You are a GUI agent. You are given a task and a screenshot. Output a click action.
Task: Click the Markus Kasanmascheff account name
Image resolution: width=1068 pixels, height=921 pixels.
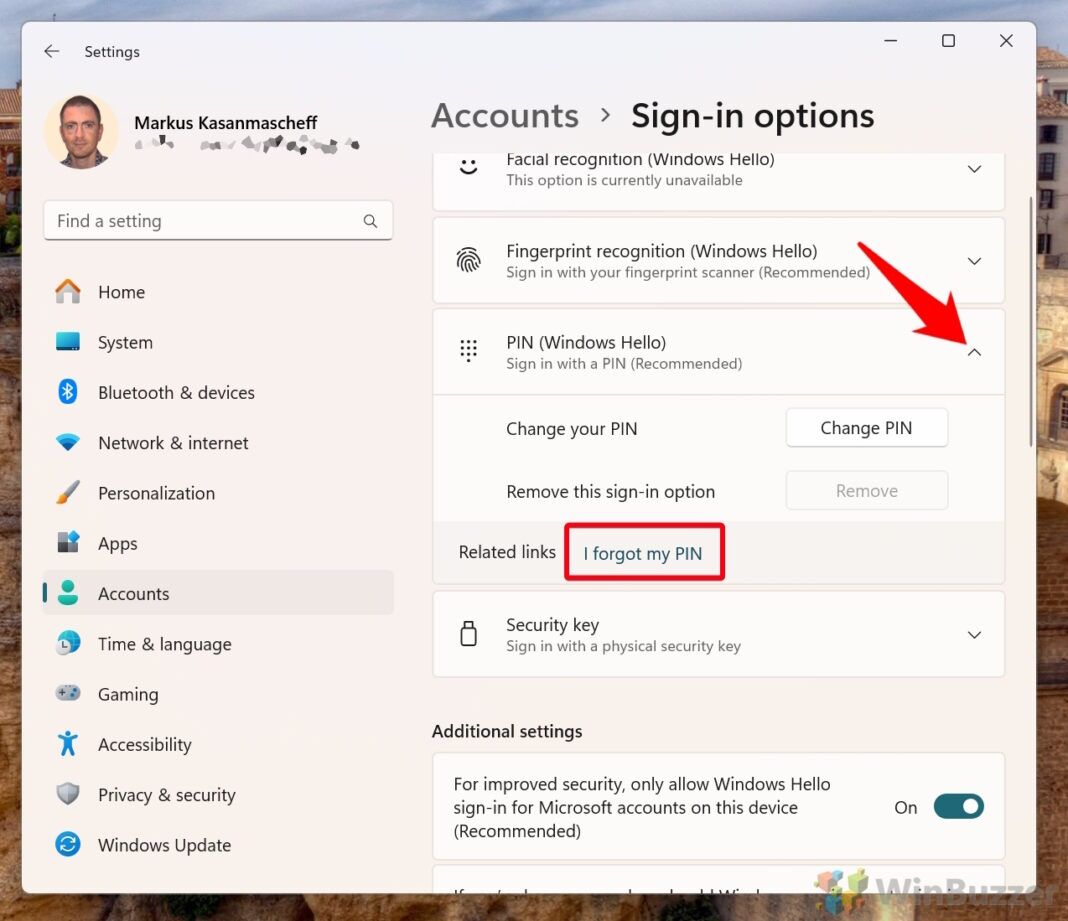click(225, 123)
